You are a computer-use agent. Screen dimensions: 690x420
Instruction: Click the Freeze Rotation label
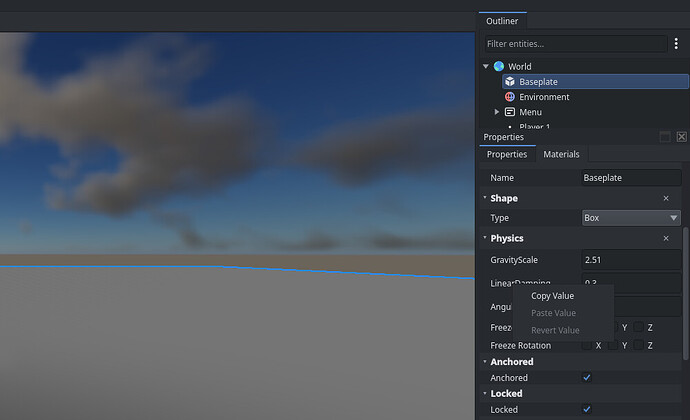521,346
